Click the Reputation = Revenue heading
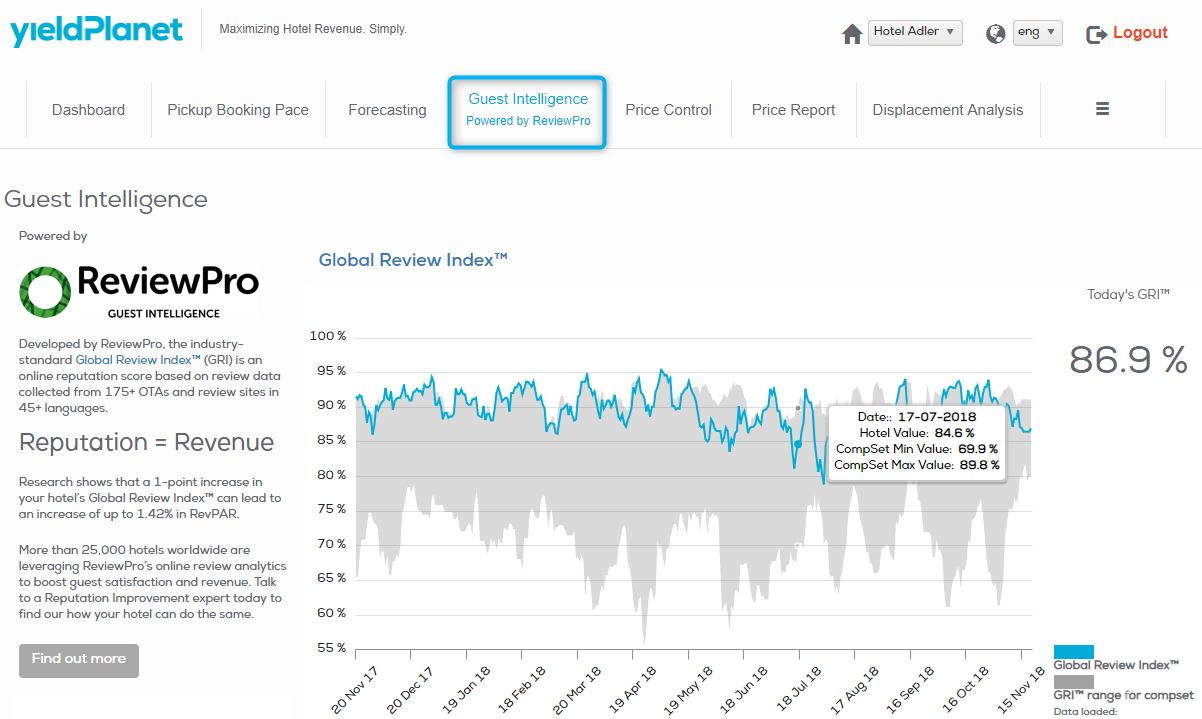 click(x=146, y=442)
